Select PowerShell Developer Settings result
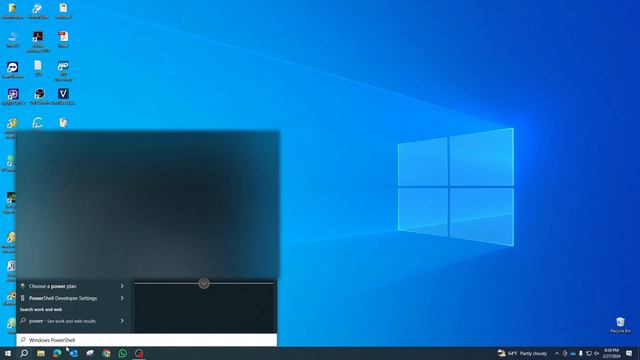The image size is (640, 360). pos(73,298)
